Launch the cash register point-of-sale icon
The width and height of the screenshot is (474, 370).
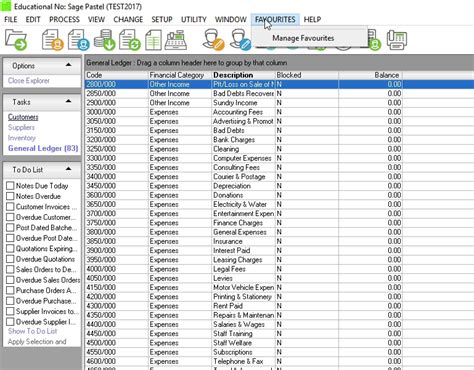176,40
